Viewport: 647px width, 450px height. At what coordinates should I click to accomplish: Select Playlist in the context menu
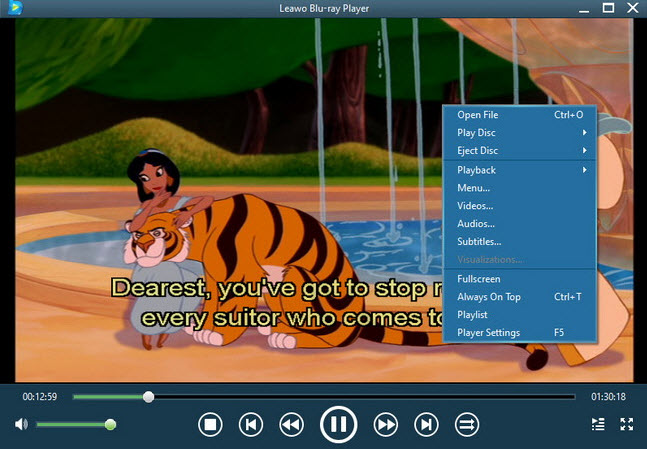tap(520, 315)
